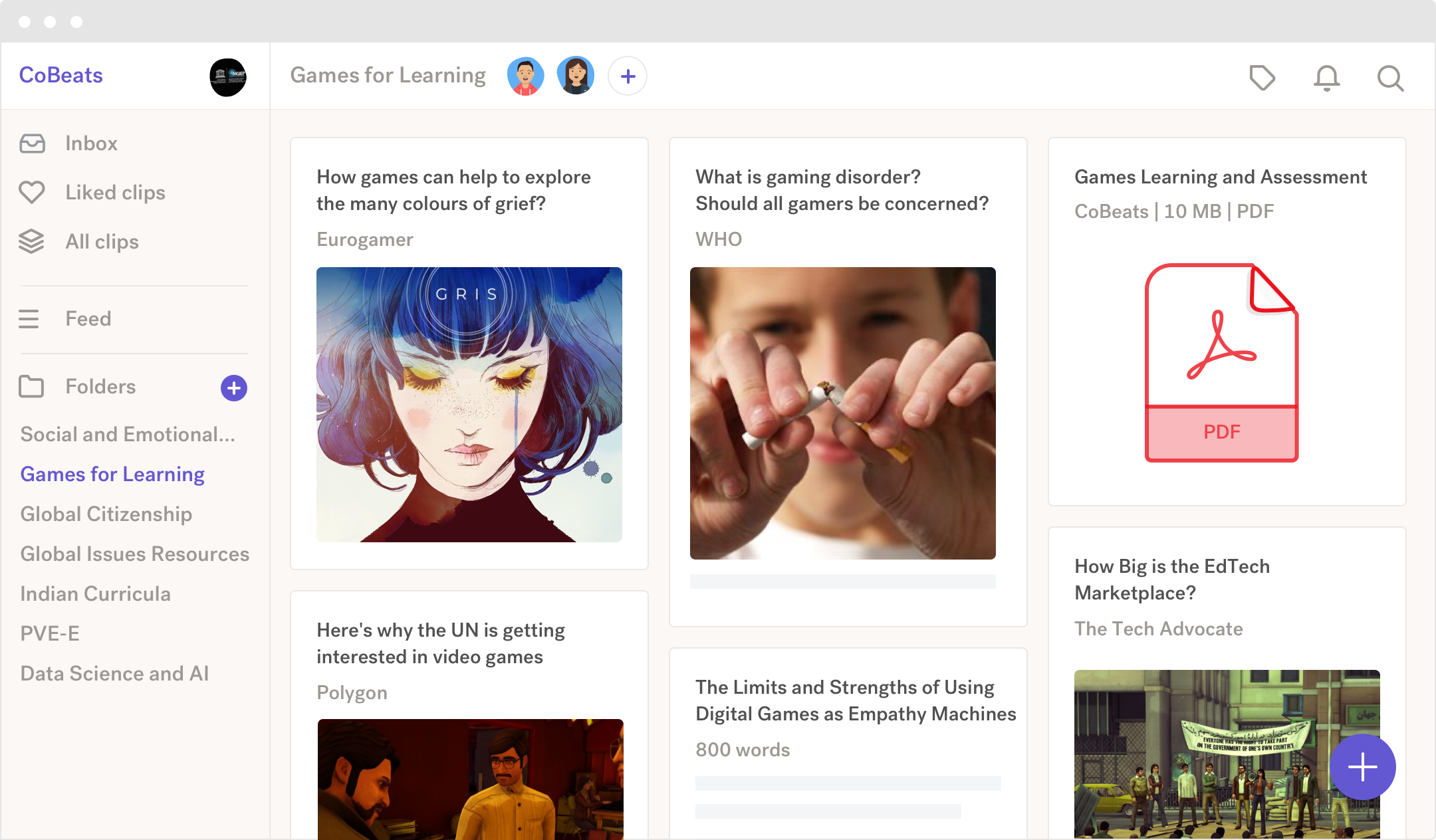Open the account profile avatar
The image size is (1436, 840).
click(x=228, y=77)
